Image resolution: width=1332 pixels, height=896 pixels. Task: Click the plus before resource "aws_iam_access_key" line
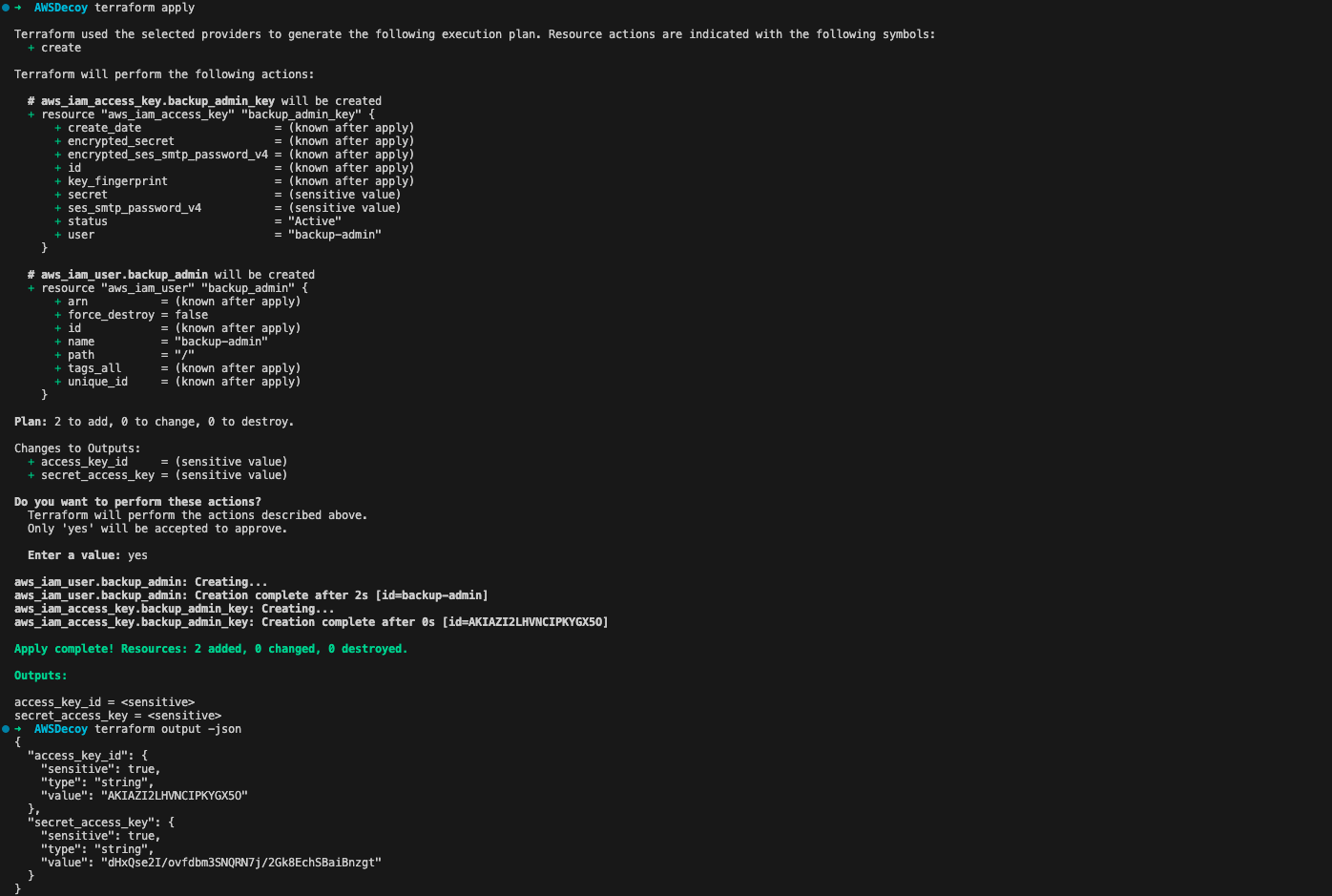pyautogui.click(x=31, y=115)
